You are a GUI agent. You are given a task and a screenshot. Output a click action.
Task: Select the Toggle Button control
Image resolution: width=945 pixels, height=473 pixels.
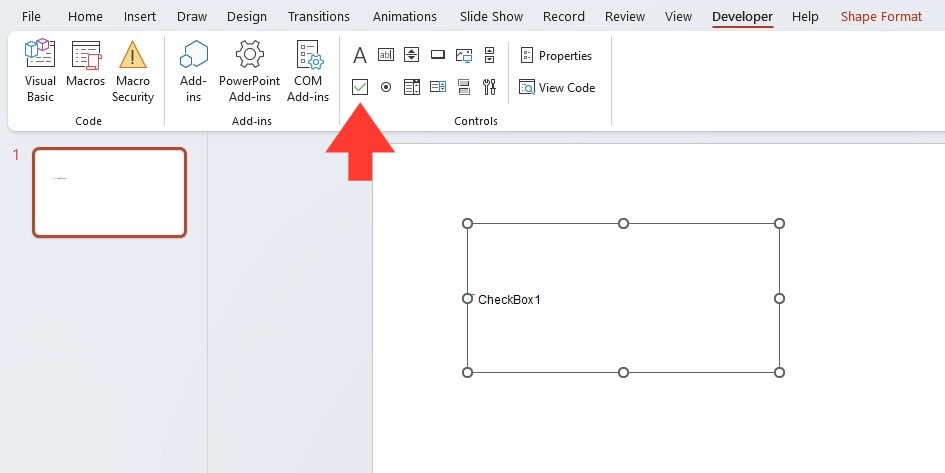(464, 87)
